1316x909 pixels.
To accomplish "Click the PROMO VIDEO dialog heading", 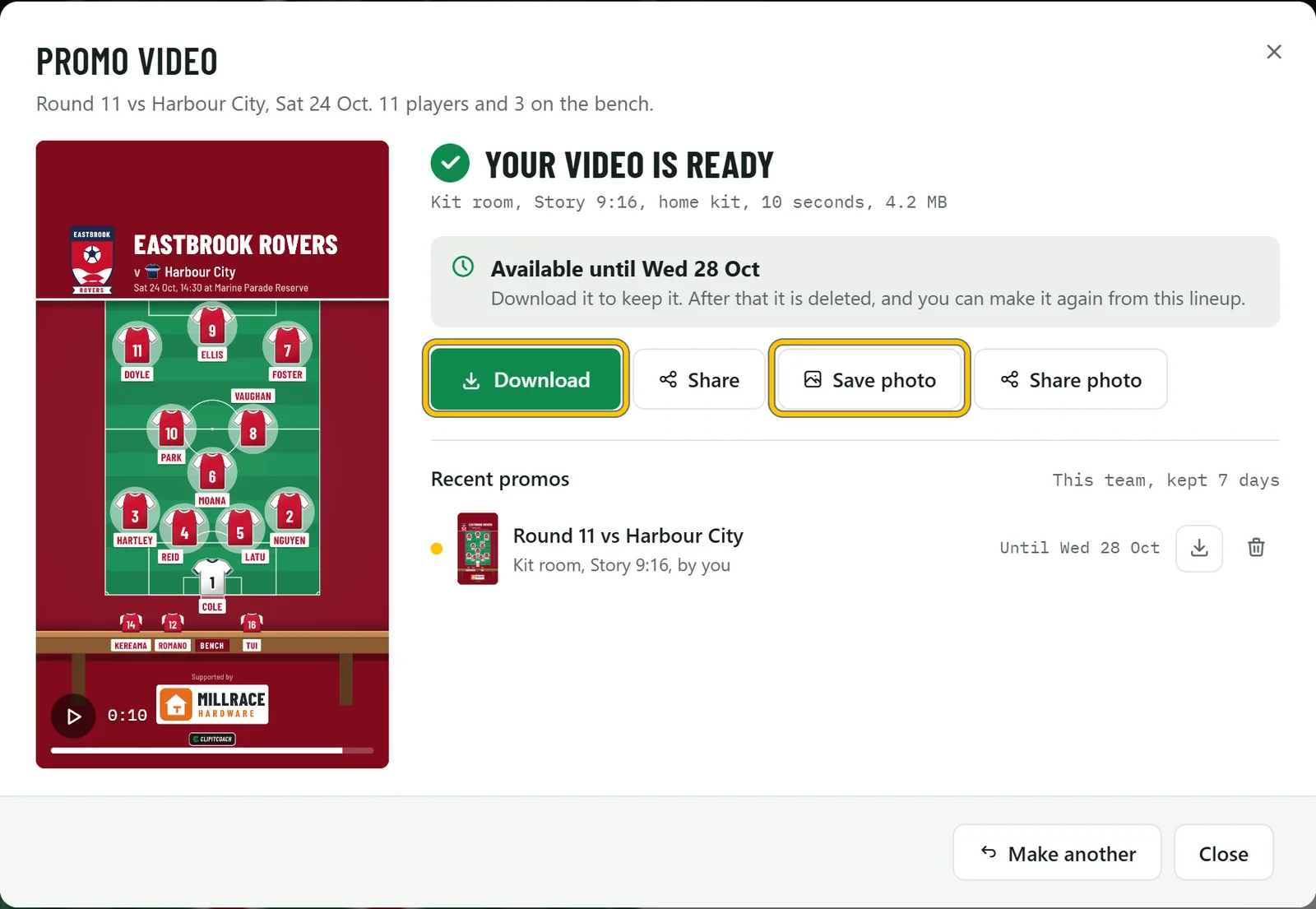I will 127,62.
